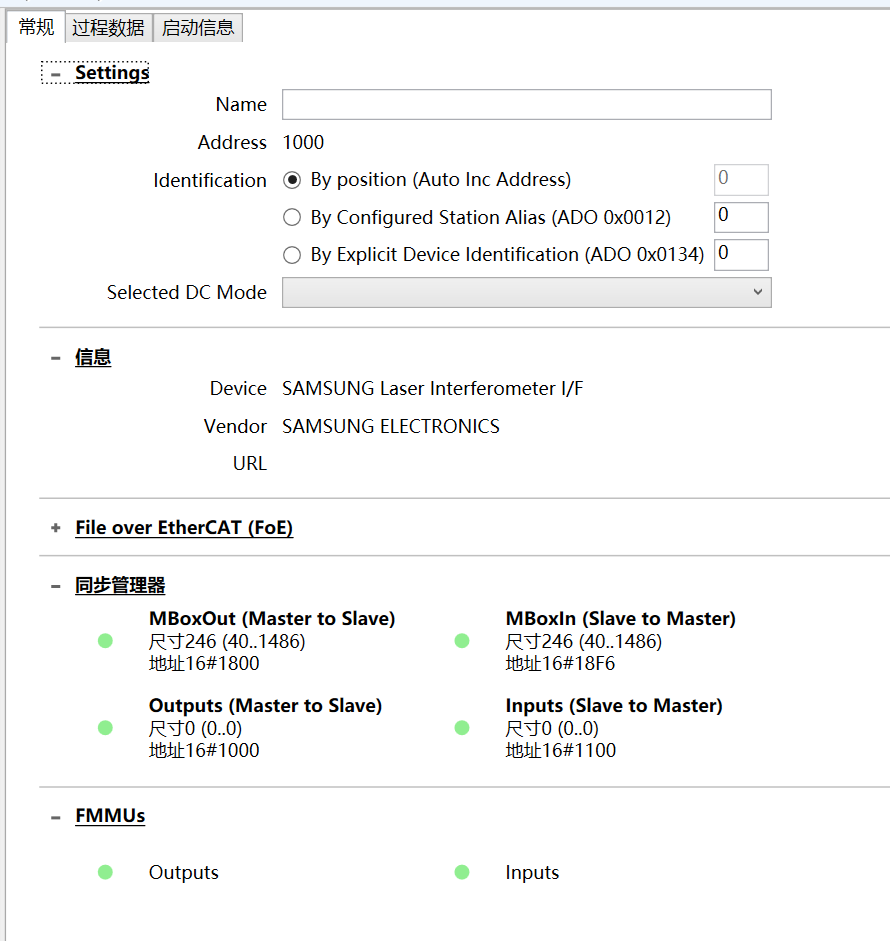
Task: Collapse the FMMUs section
Action: pos(56,817)
